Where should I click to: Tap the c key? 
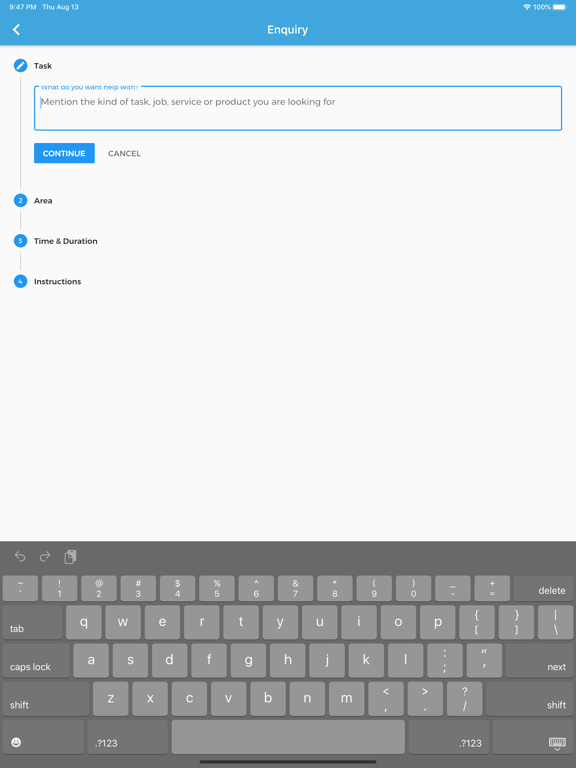click(x=189, y=698)
